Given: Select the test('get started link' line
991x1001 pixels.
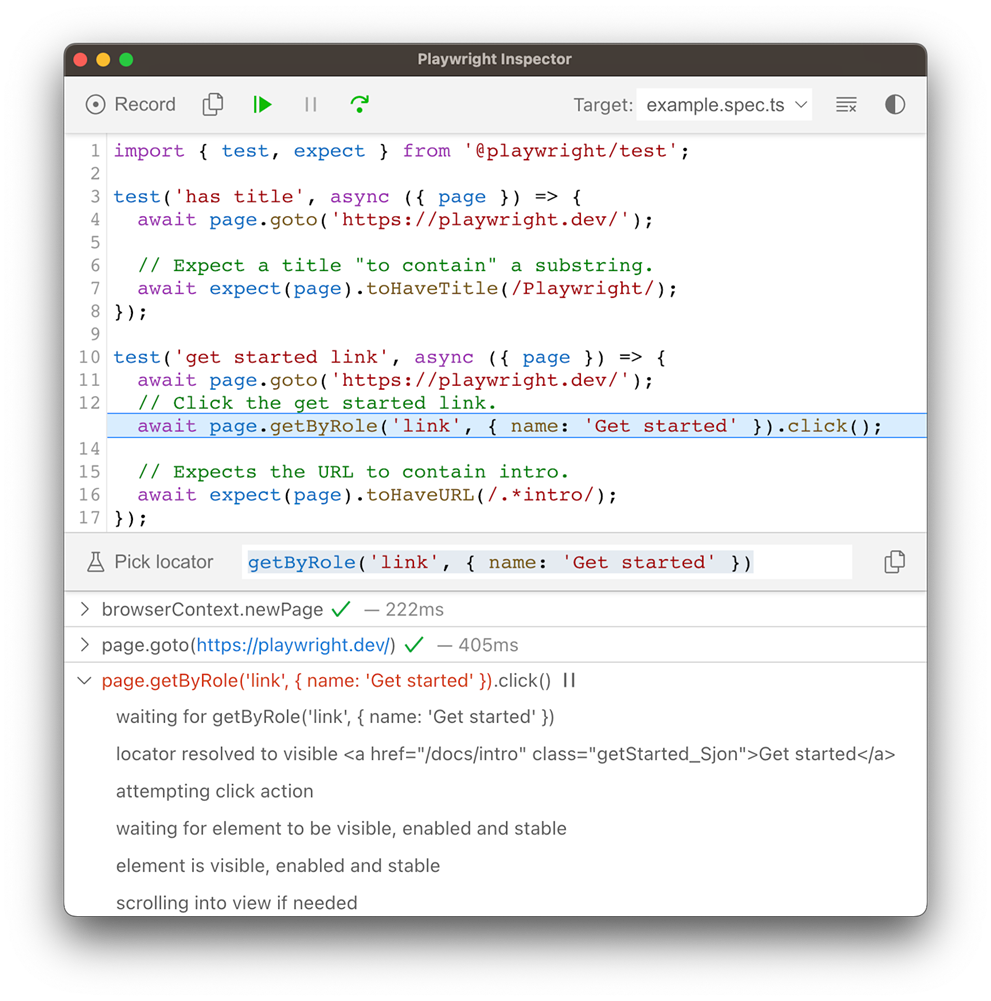Looking at the screenshot, I should tap(390, 358).
